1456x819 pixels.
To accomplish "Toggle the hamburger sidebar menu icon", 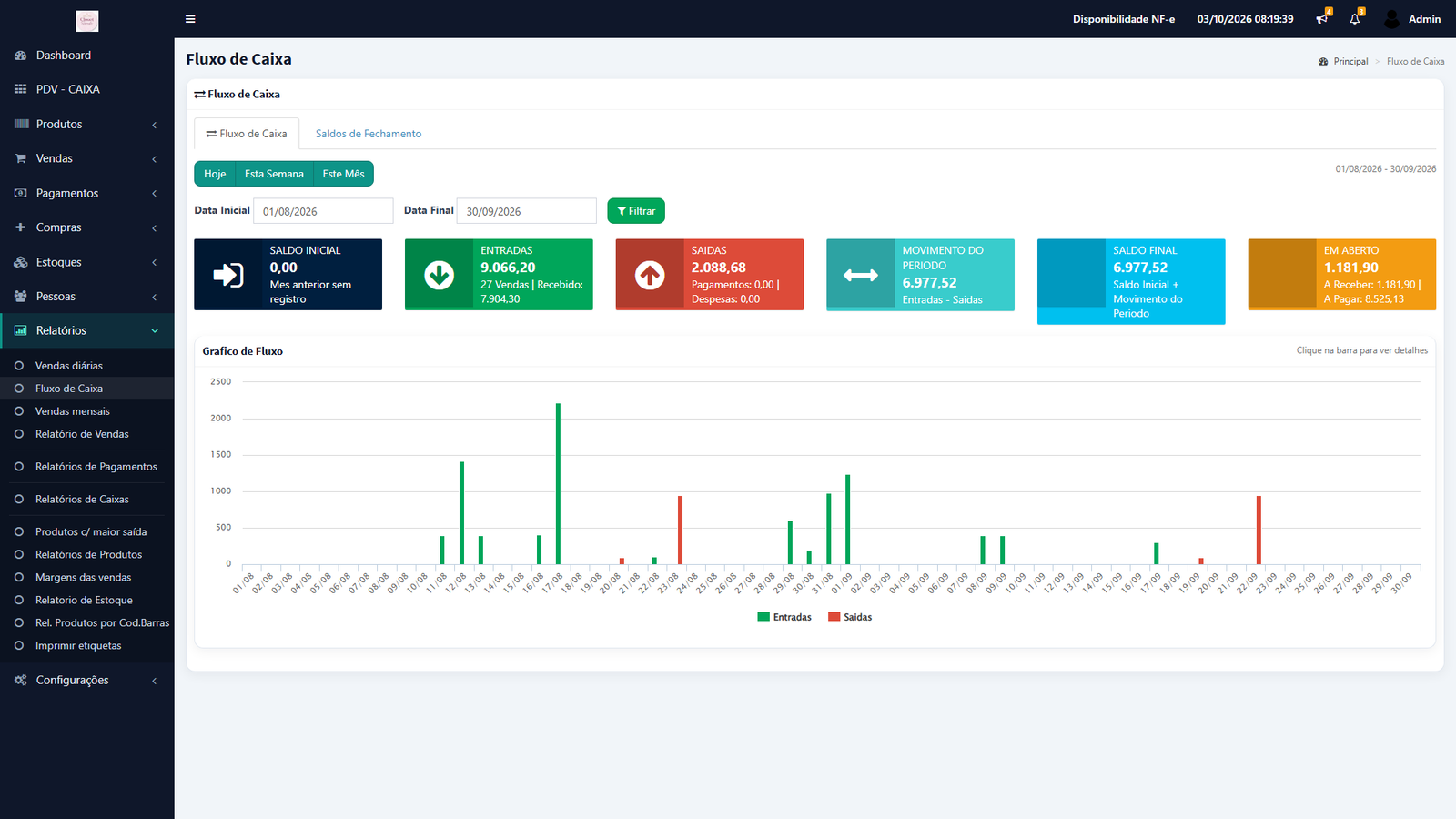I will coord(190,19).
